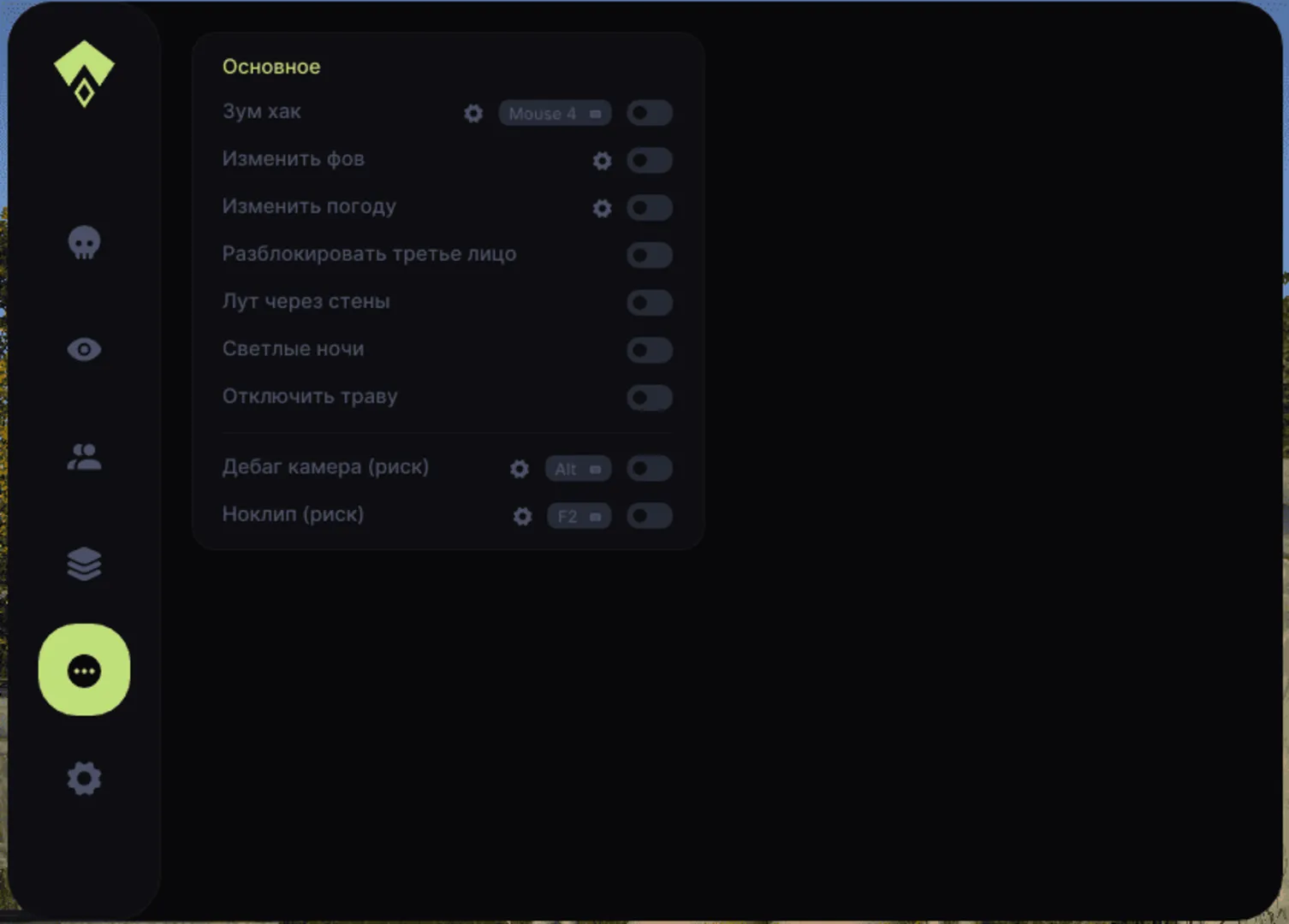Open the eye visuals tab in sidebar
The image size is (1289, 924).
84,349
